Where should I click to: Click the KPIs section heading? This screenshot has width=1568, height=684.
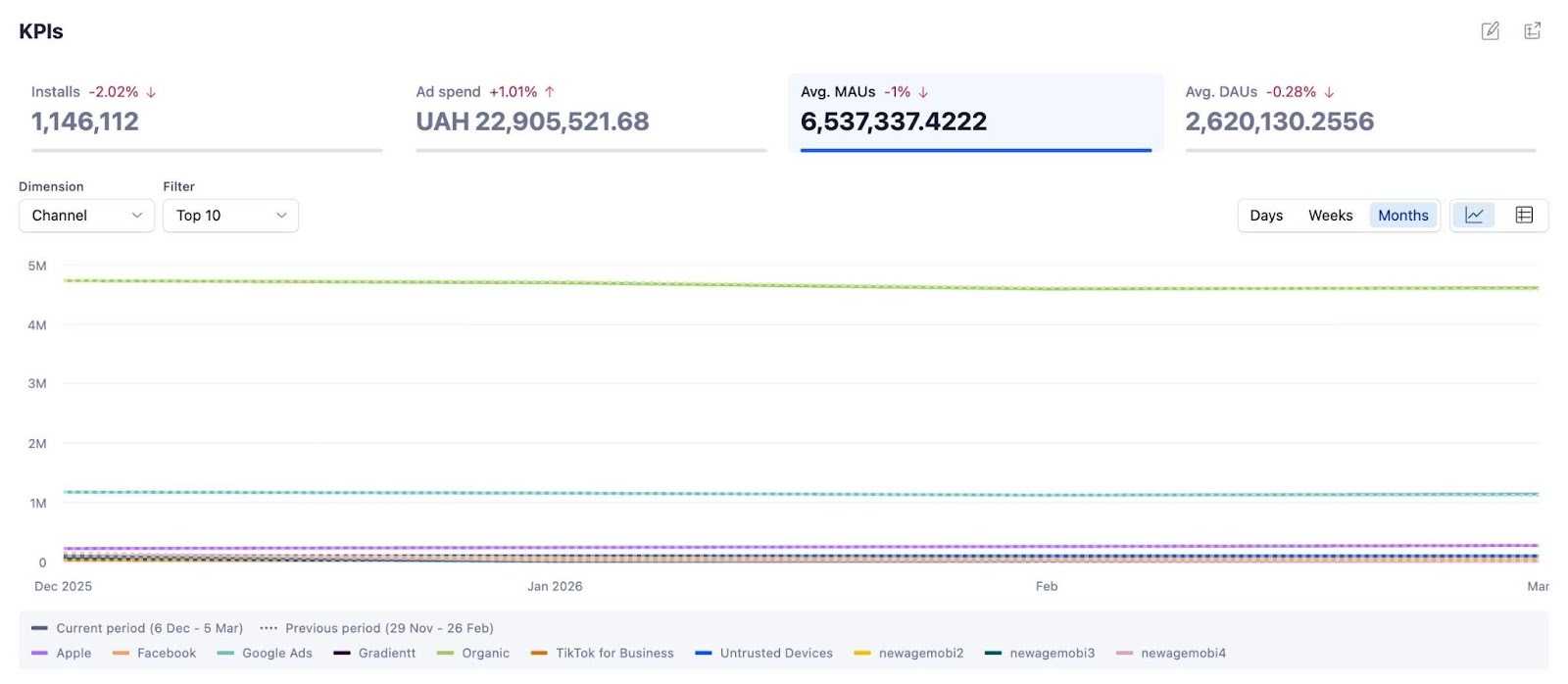click(x=41, y=31)
